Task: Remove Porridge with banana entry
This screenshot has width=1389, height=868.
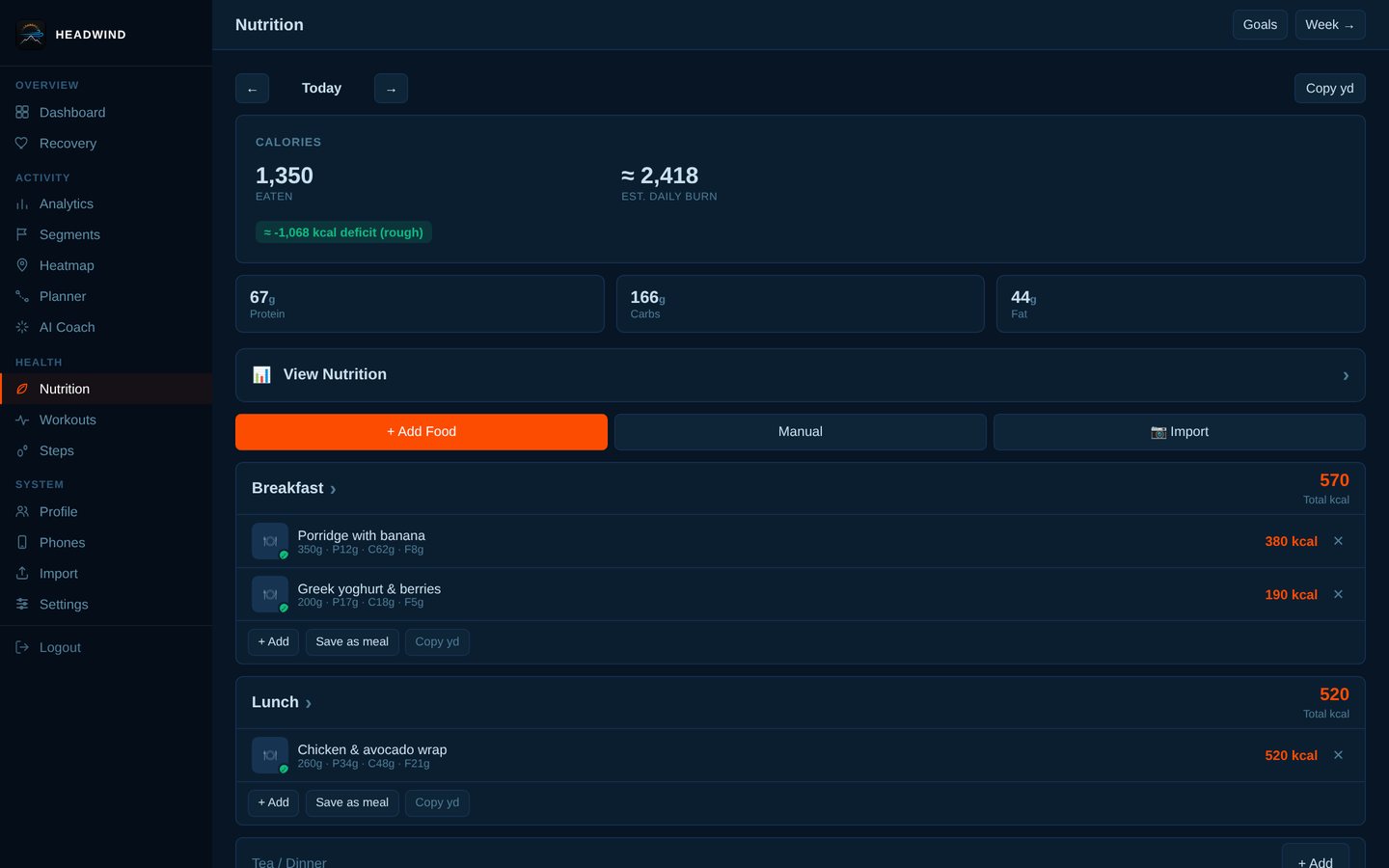Action: [1338, 542]
